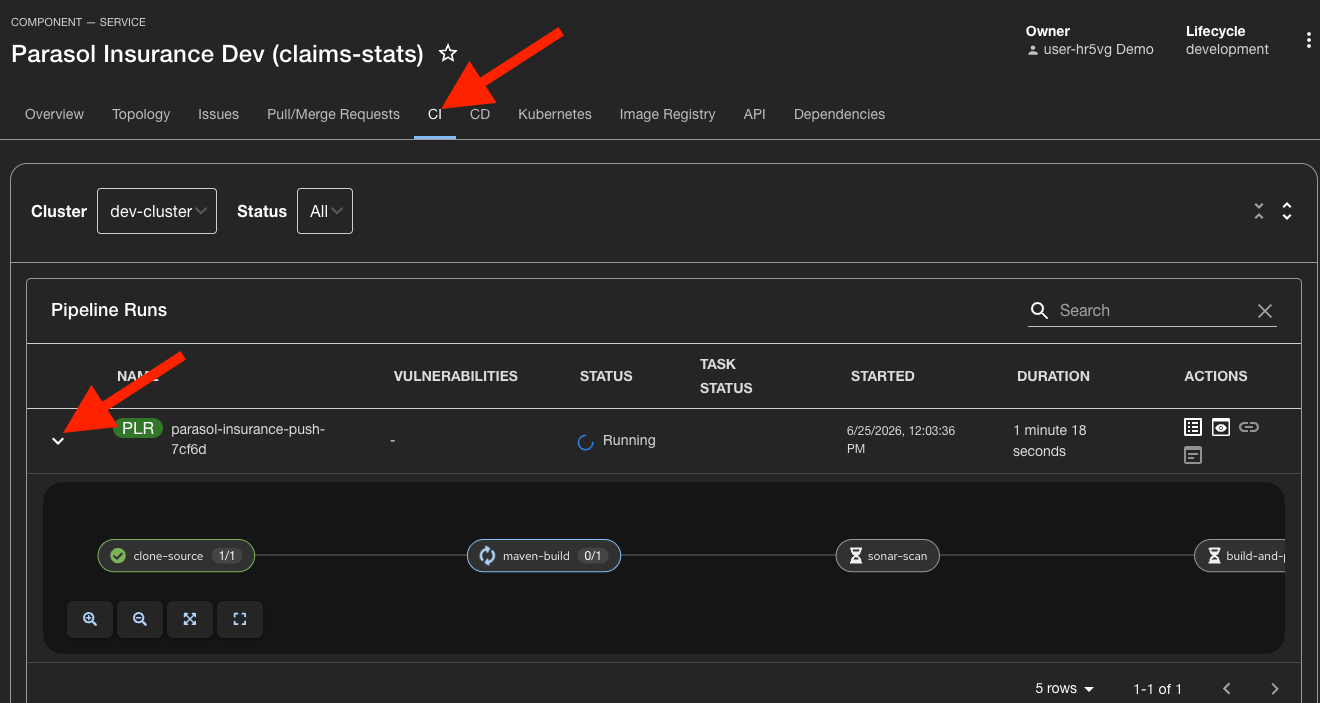Open the vertical three-dot component menu
Image resolution: width=1320 pixels, height=703 pixels.
[x=1309, y=40]
